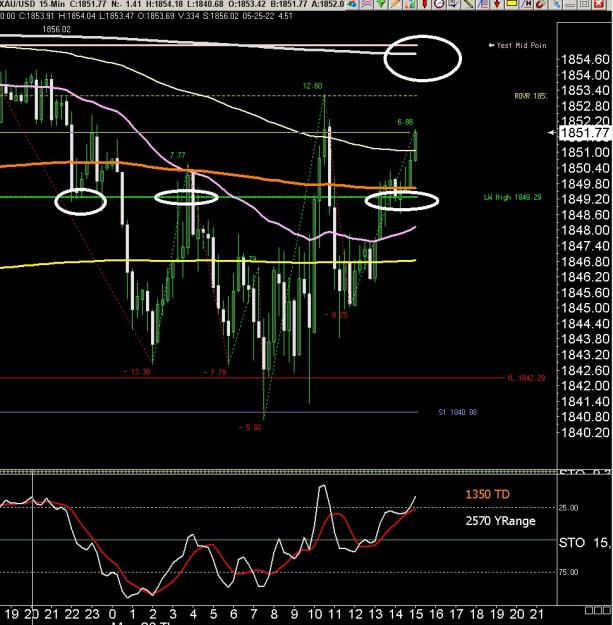Click the red marker toolbar icon

[x=424, y=4]
